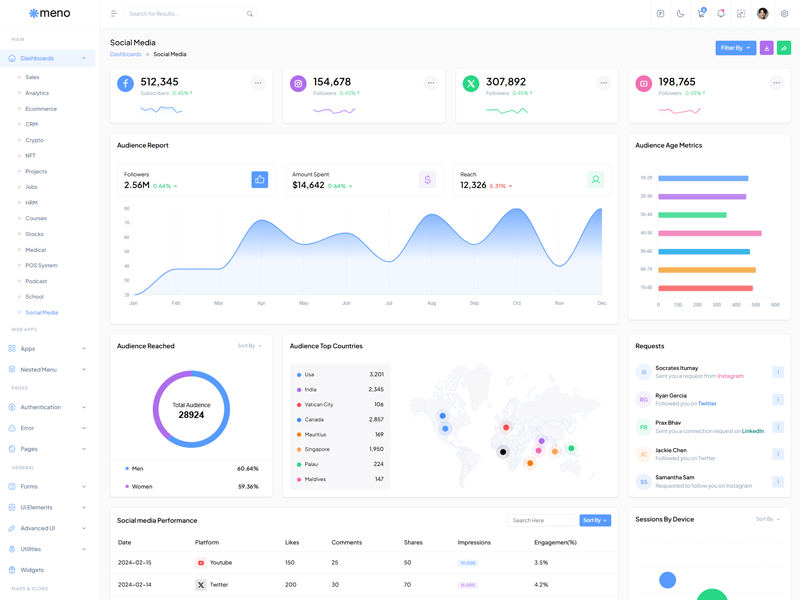Click the Dashboards breadcrumb link
Image resolution: width=800 pixels, height=600 pixels.
click(x=125, y=54)
